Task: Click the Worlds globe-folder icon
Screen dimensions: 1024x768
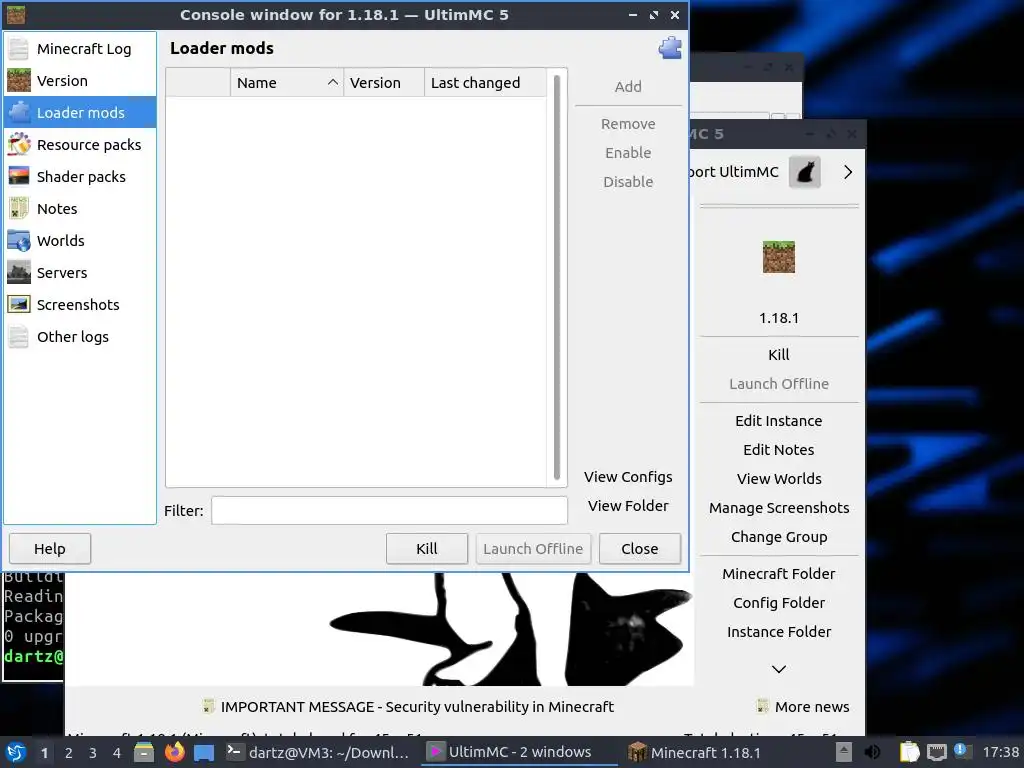Action: [x=19, y=241]
